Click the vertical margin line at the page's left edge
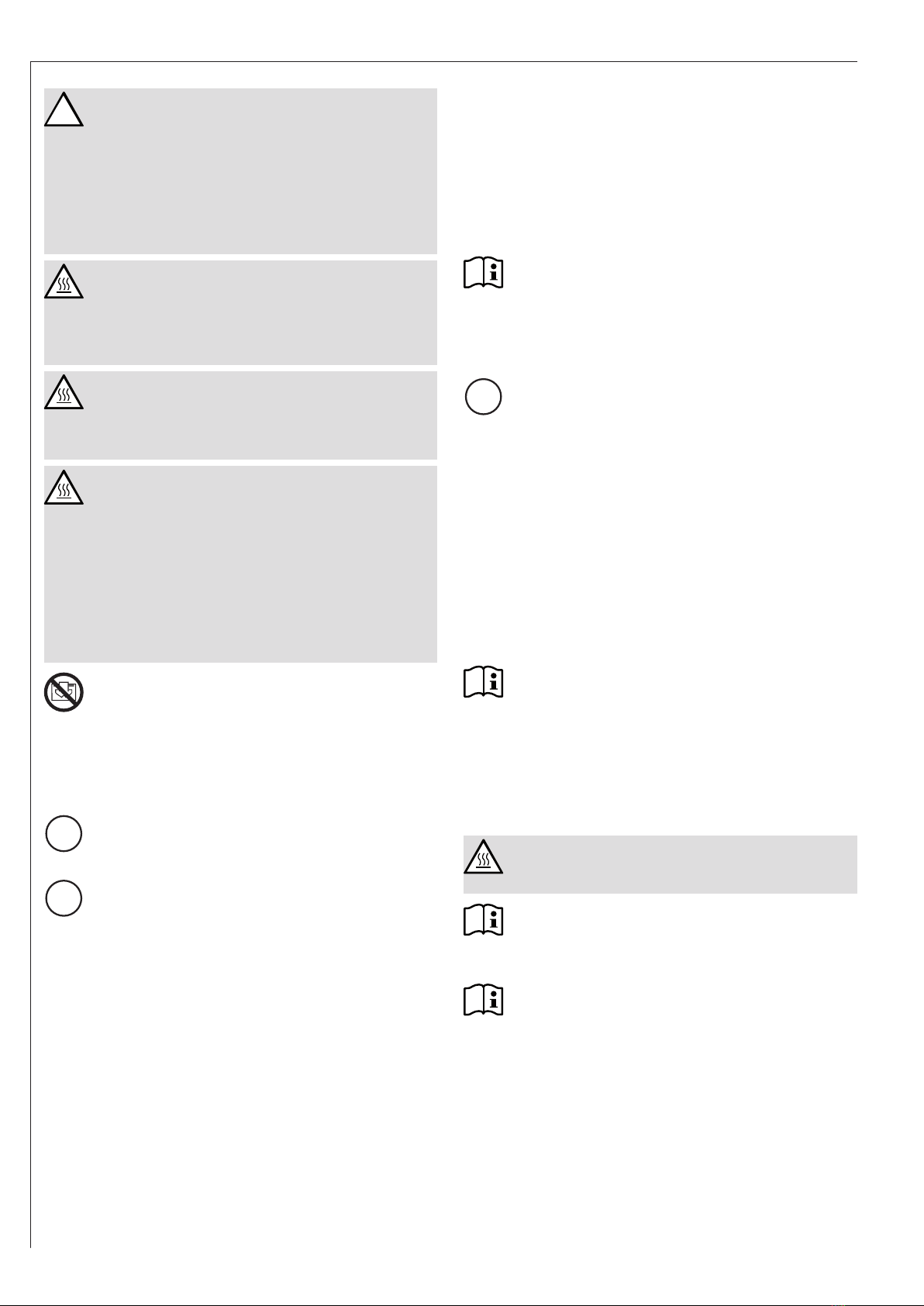Viewport: 924px width, 1306px height. pyautogui.click(x=30, y=655)
